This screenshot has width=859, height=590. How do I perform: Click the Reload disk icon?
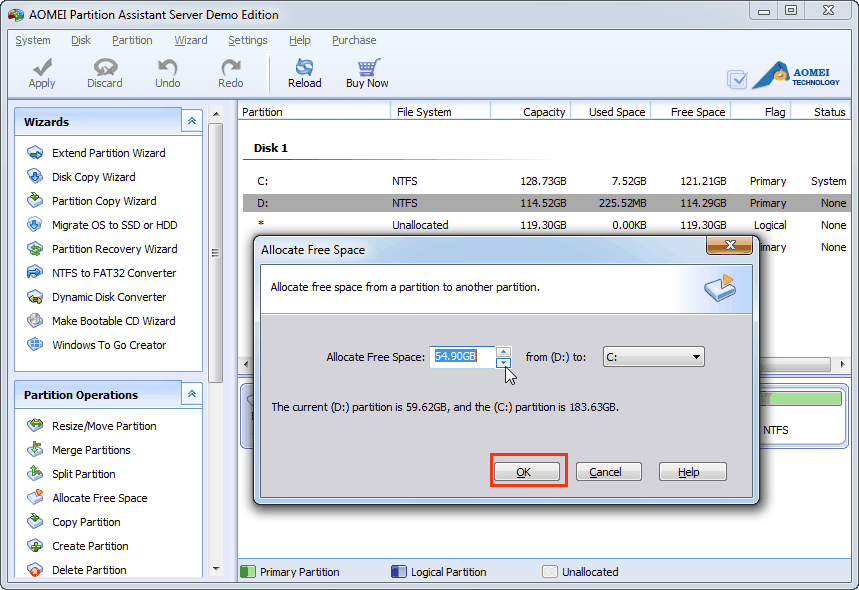[x=305, y=67]
